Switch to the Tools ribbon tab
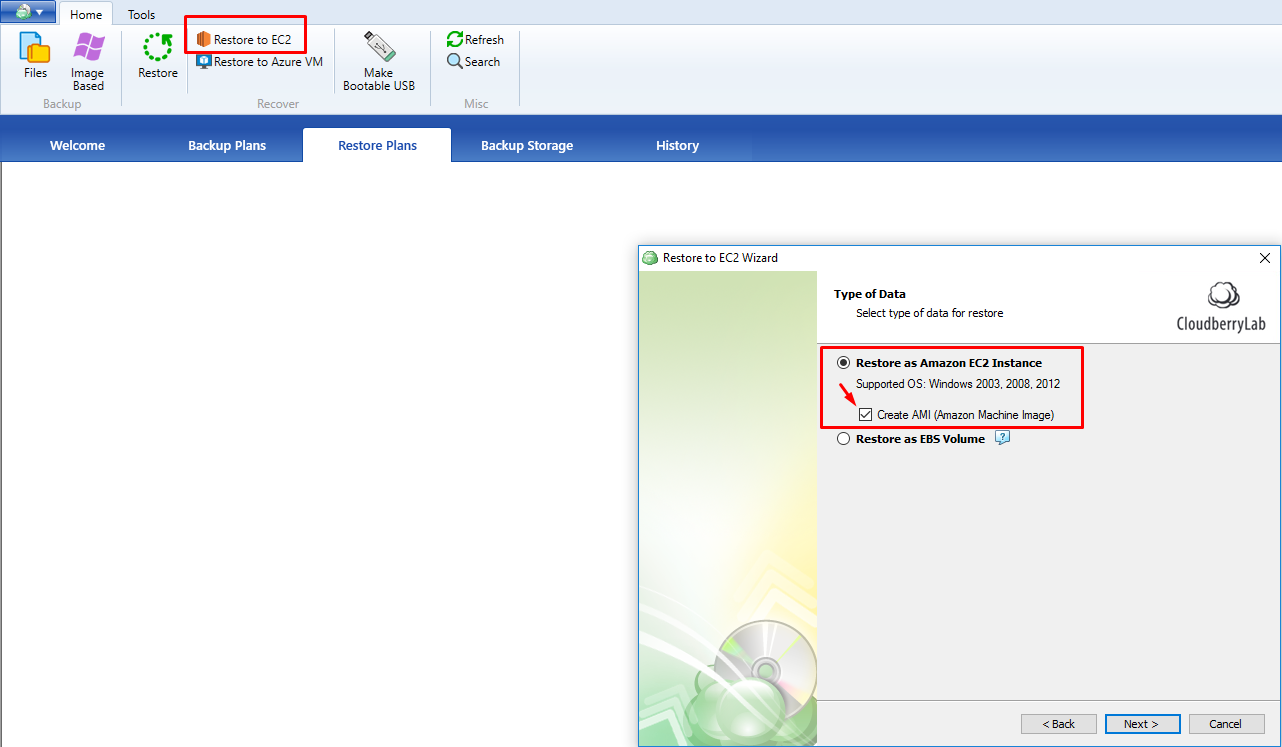Image resolution: width=1282 pixels, height=747 pixels. point(141,15)
